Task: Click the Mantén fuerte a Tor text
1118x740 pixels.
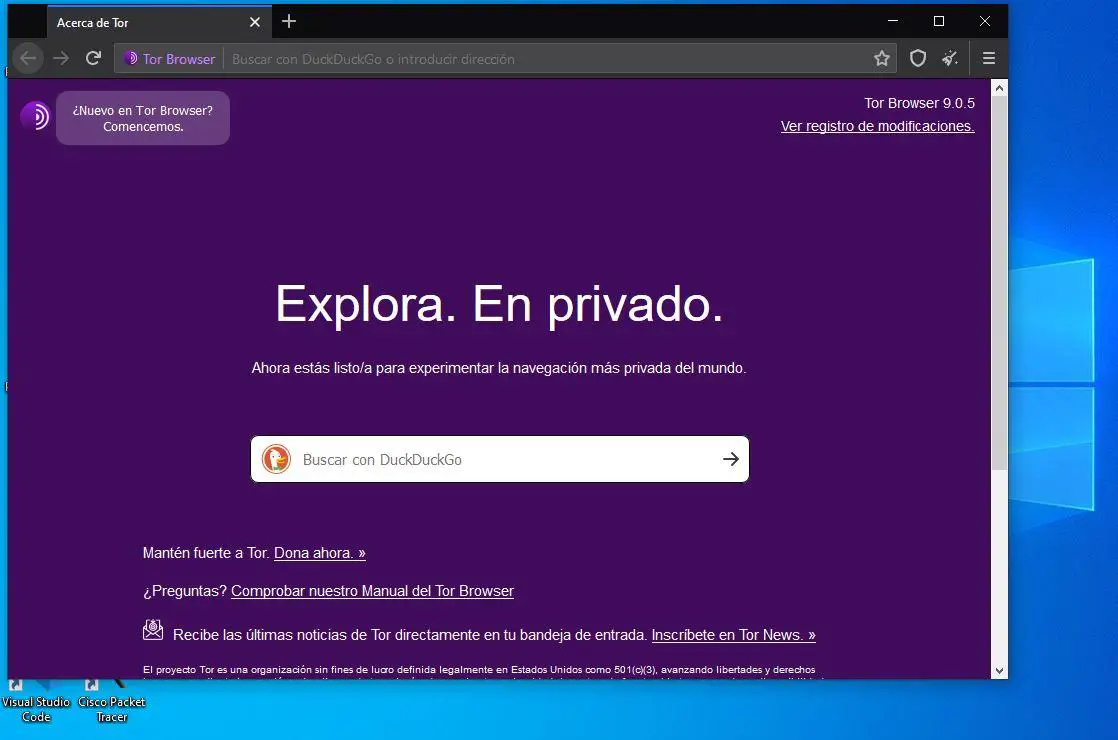Action: 205,553
